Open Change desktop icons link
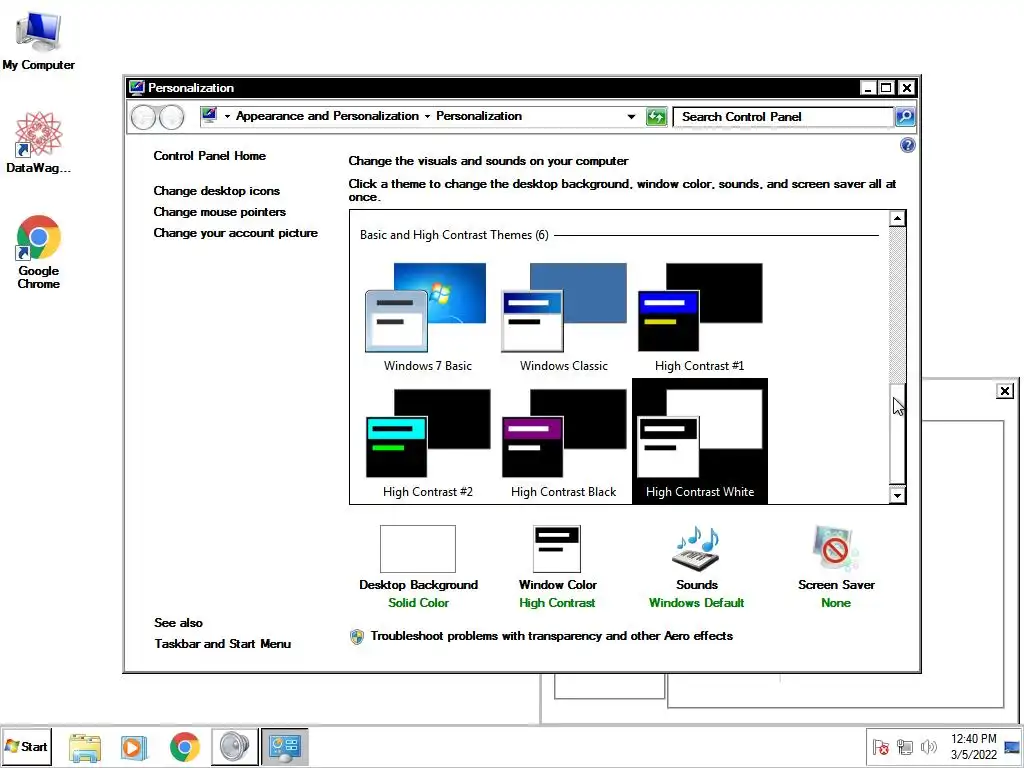 pos(217,191)
